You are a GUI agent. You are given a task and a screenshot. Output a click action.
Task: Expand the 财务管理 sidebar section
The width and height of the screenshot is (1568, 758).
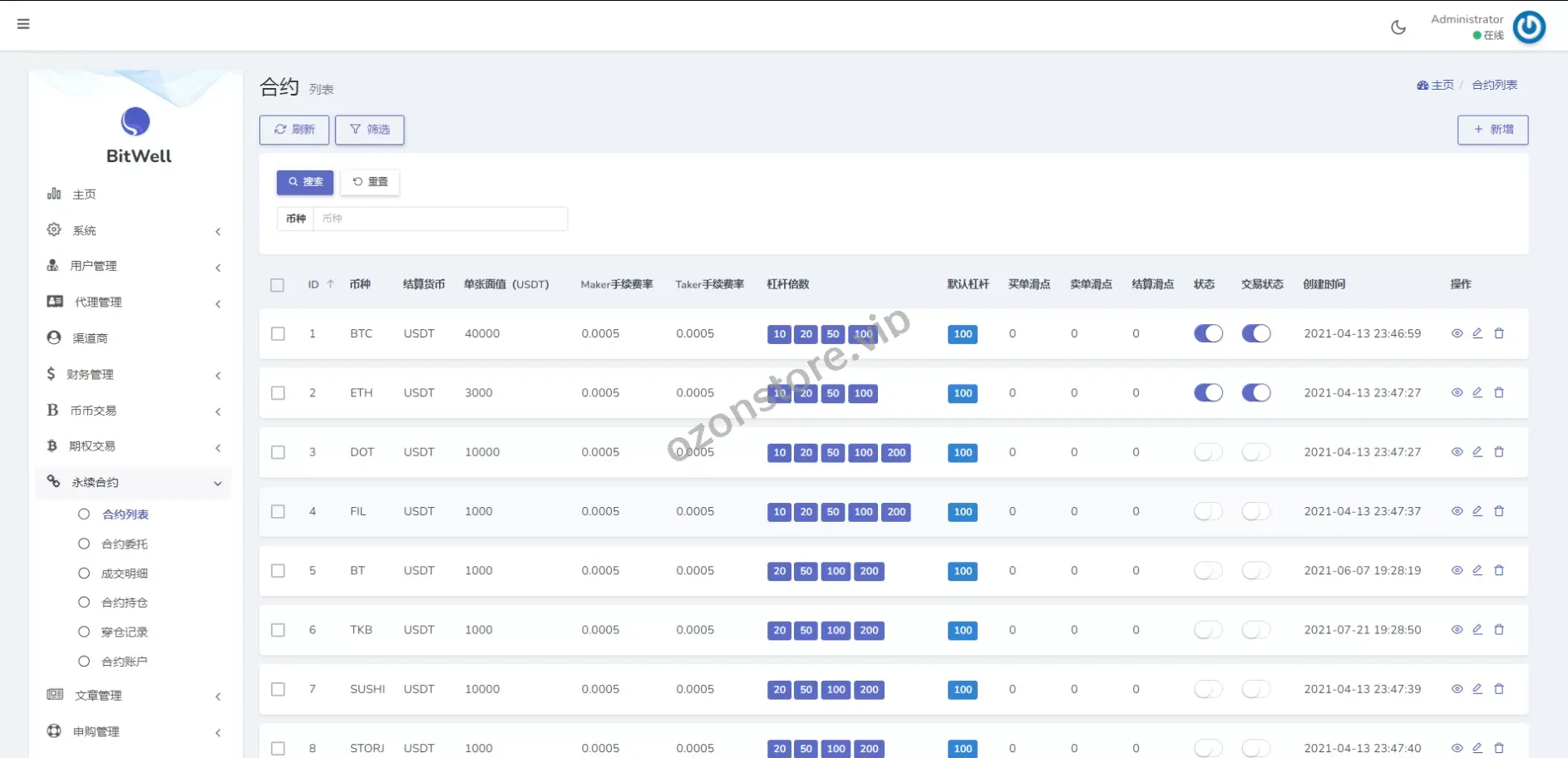[x=133, y=375]
